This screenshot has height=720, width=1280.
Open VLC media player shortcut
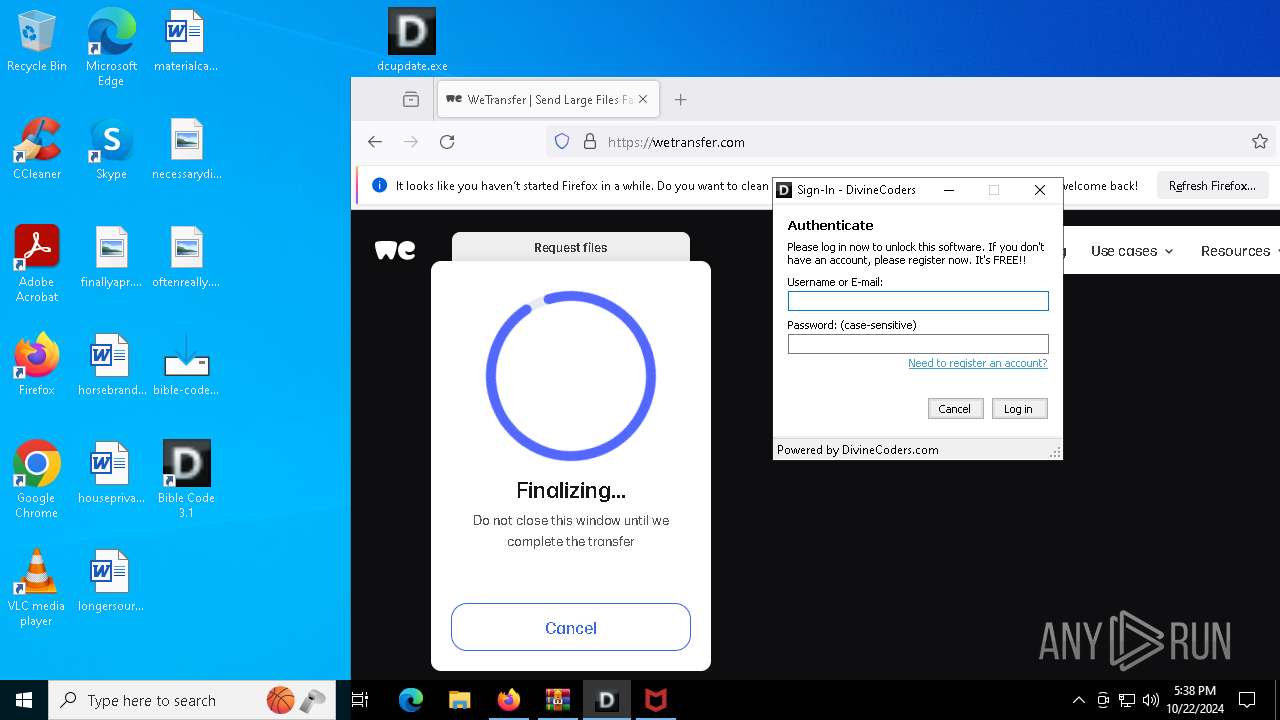[37, 588]
